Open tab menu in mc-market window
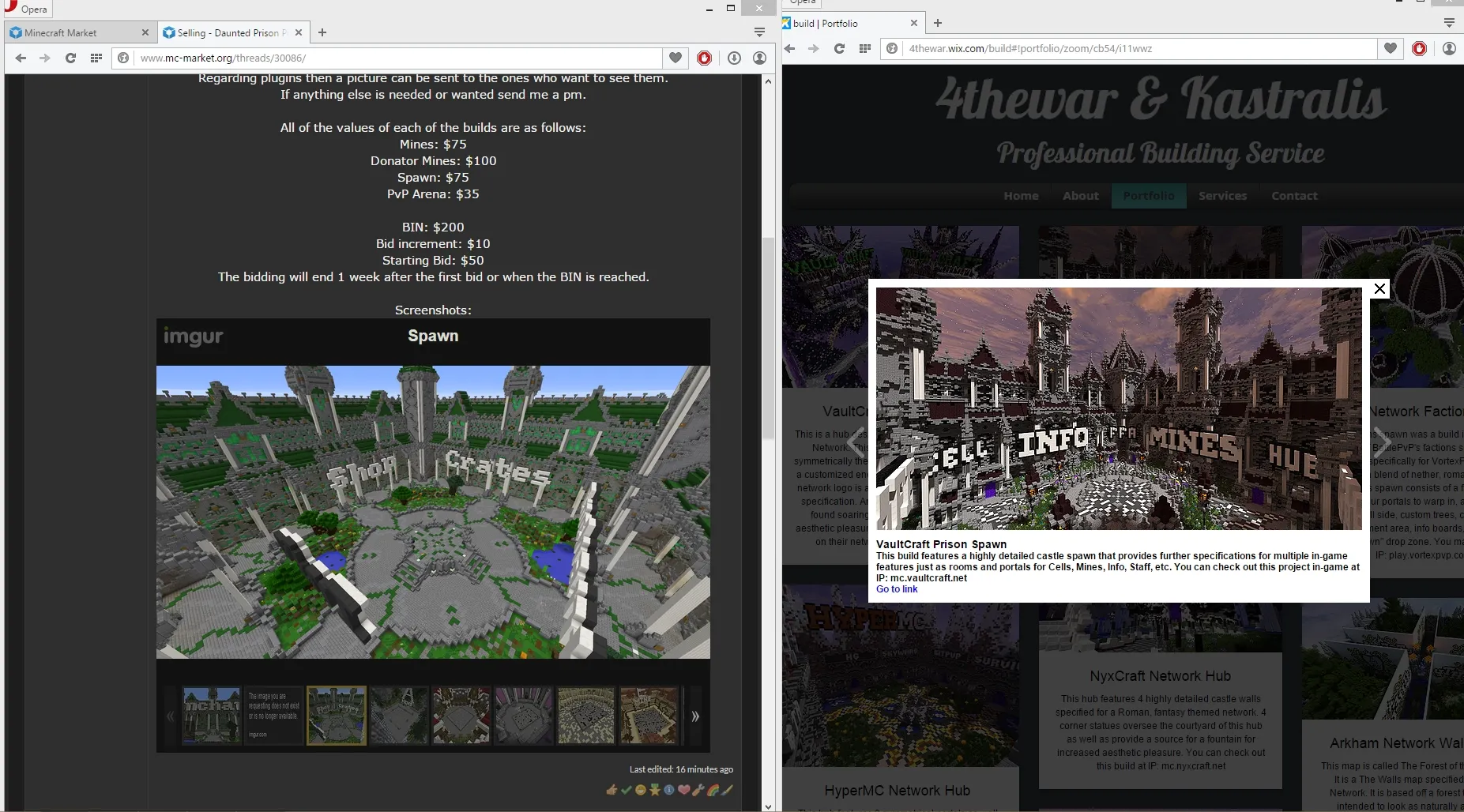 click(x=759, y=32)
